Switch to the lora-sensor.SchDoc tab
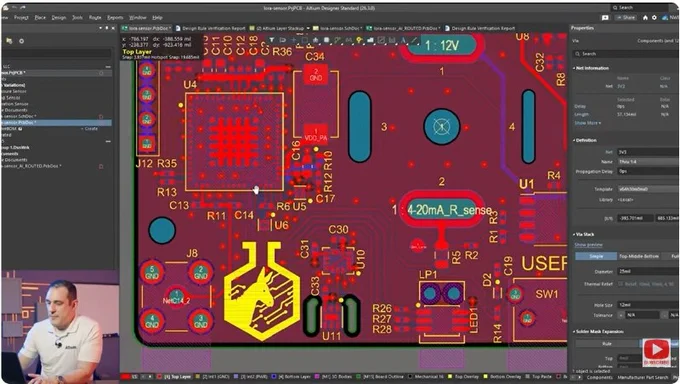 (338, 28)
